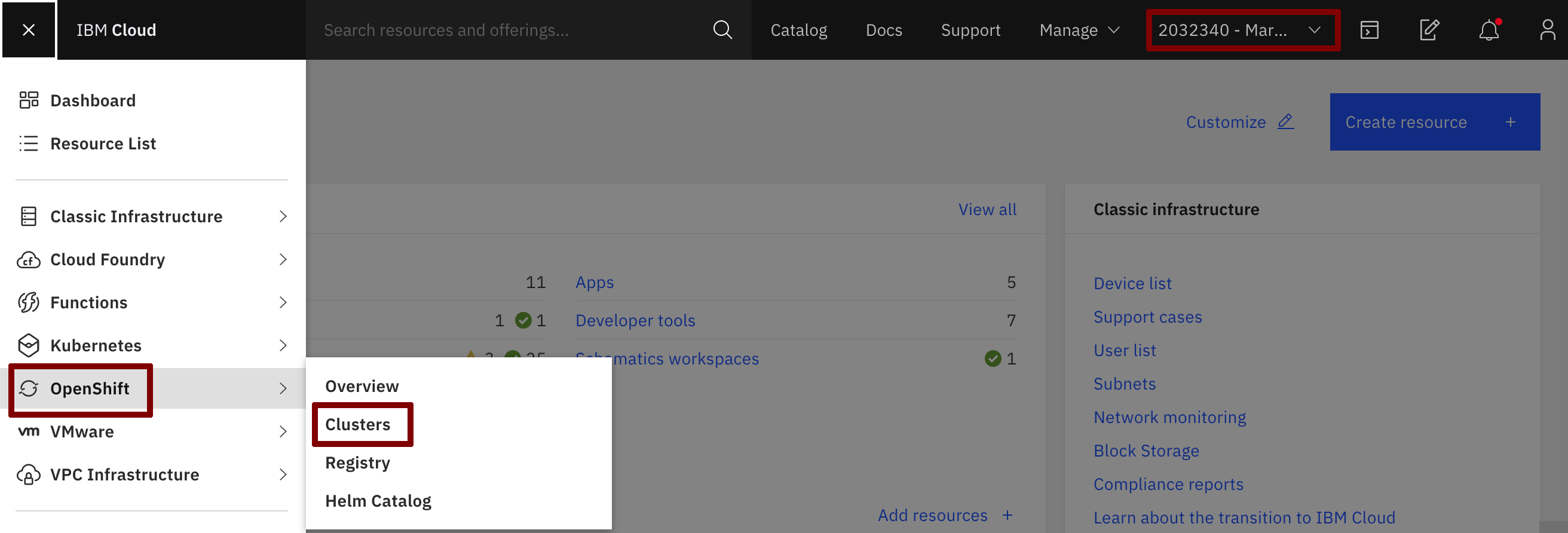Expand Functions submenu chevron
This screenshot has width=1568, height=533.
[x=283, y=302]
